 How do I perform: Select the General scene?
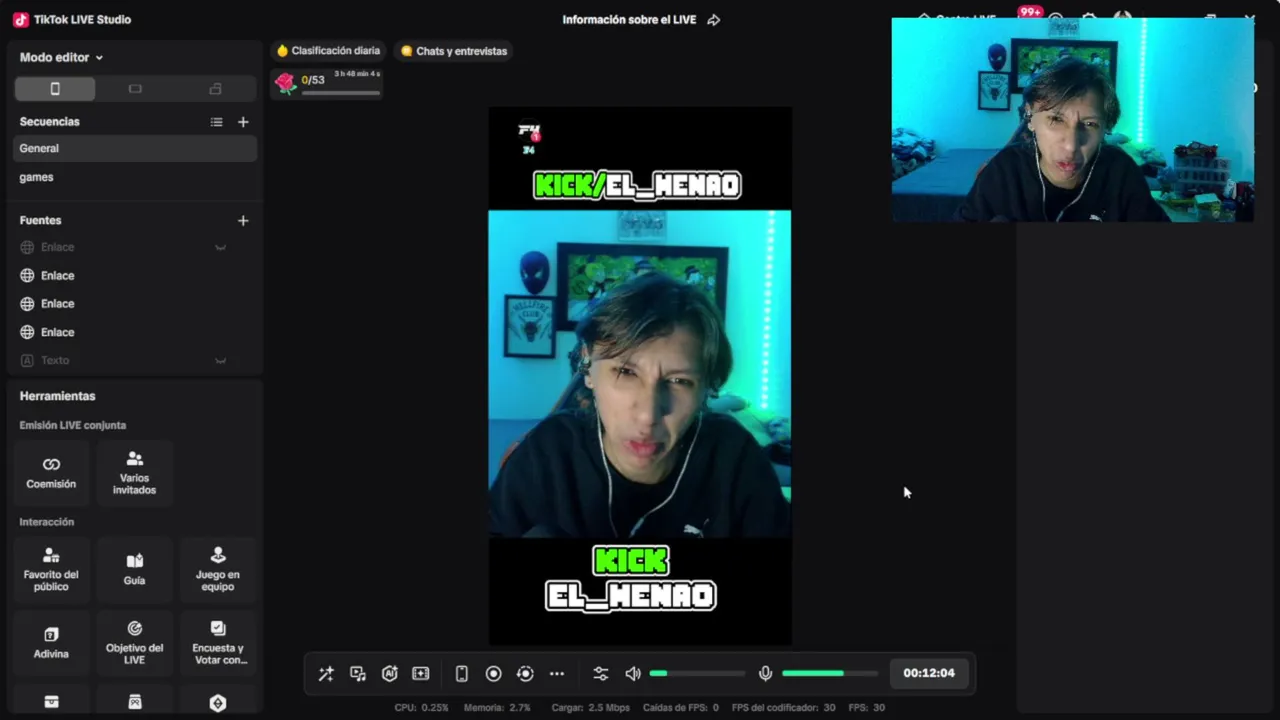(x=135, y=148)
